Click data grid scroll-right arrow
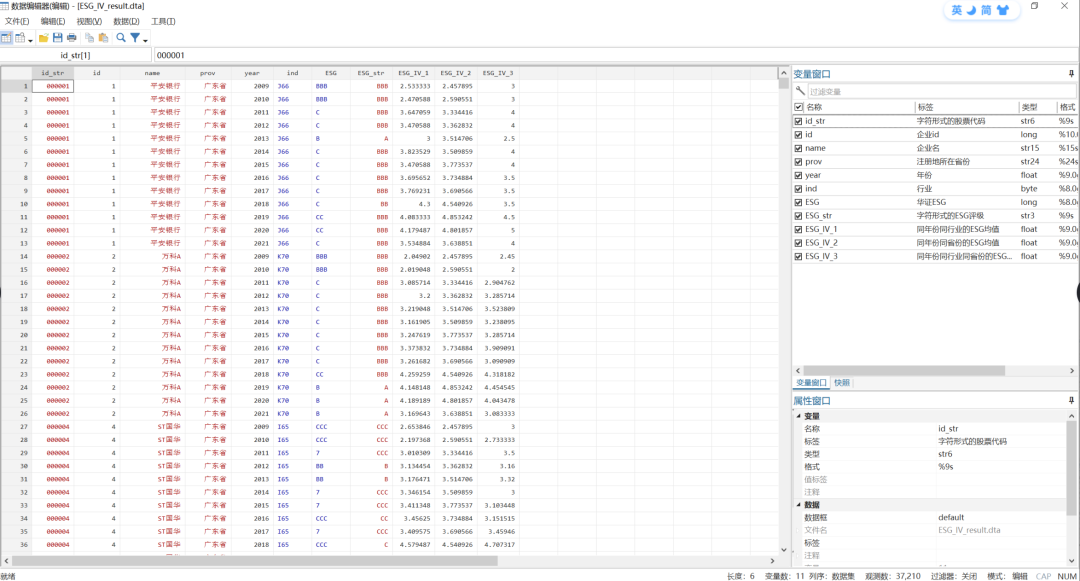Image resolution: width=1080 pixels, height=581 pixels. click(x=772, y=561)
